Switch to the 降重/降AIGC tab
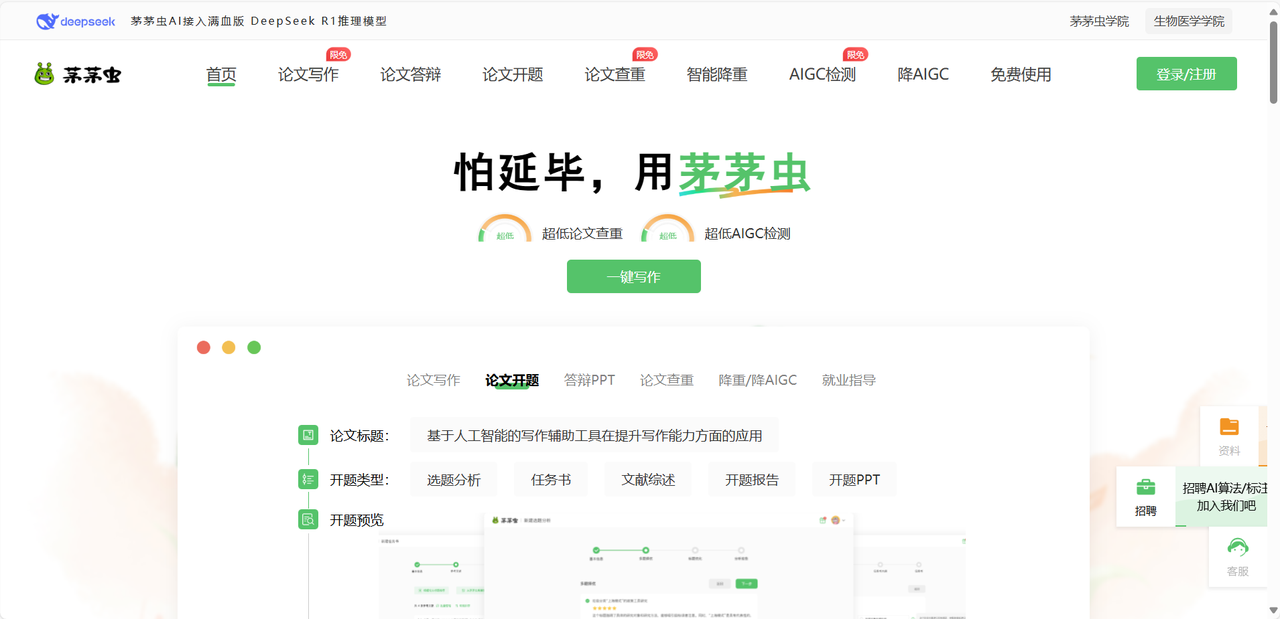This screenshot has width=1280, height=619. [x=757, y=380]
